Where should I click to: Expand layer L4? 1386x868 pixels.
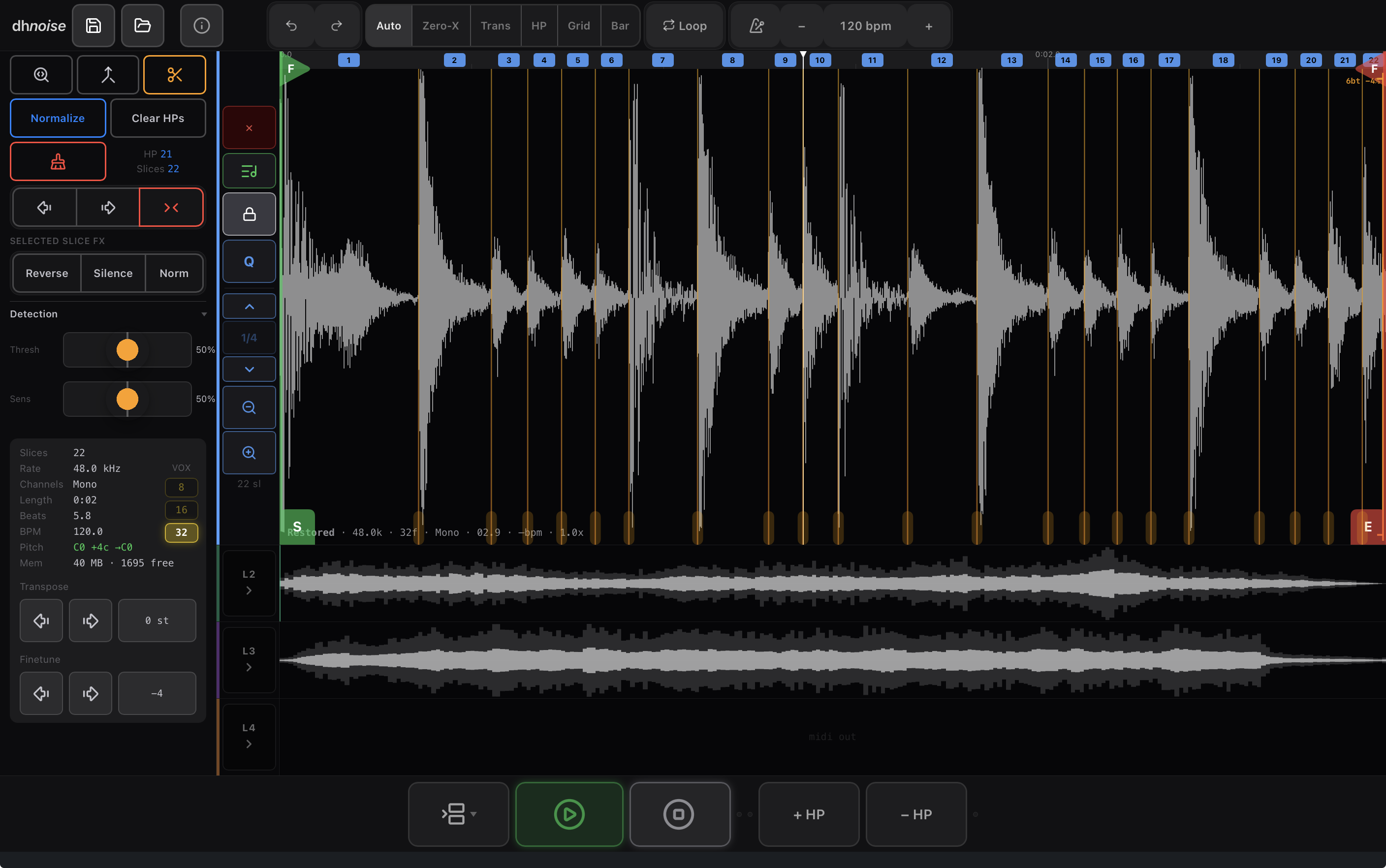click(249, 737)
